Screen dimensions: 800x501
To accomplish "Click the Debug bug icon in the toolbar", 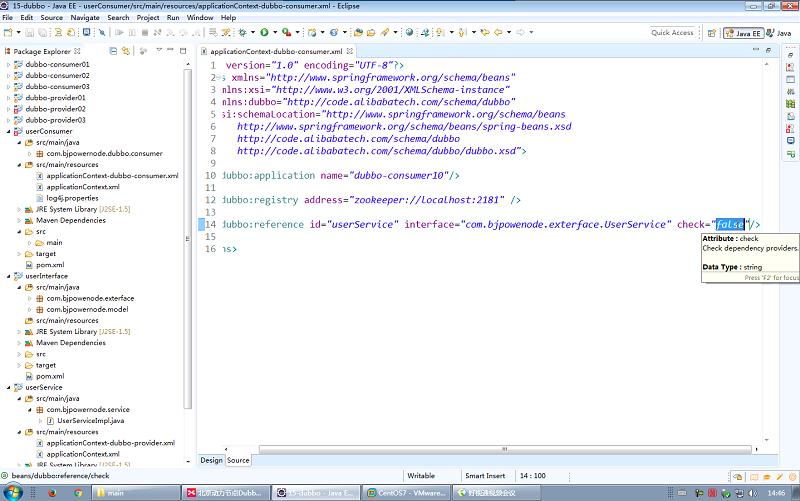I will pos(244,32).
